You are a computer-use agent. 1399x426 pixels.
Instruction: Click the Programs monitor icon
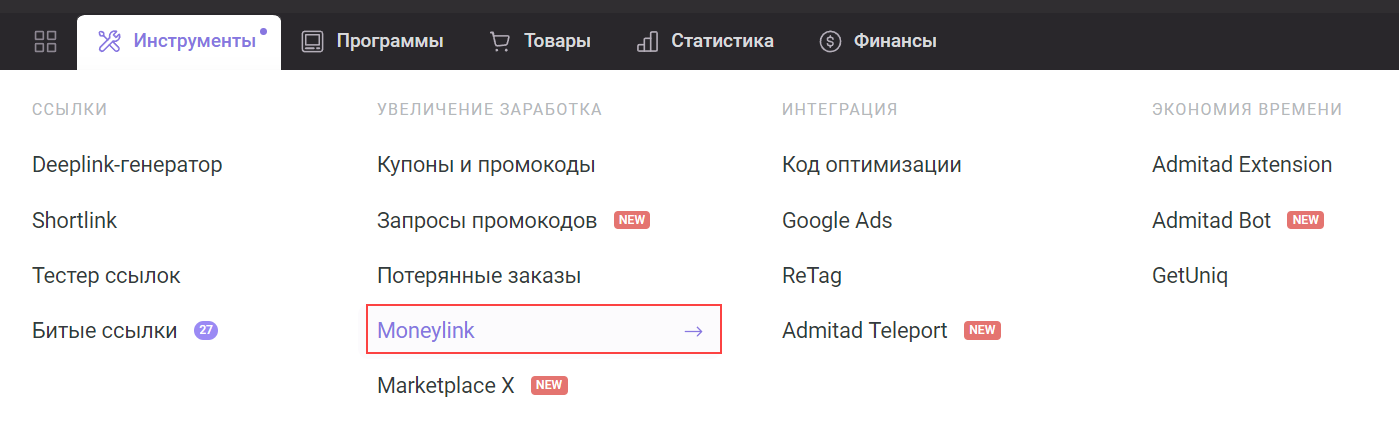pos(312,41)
